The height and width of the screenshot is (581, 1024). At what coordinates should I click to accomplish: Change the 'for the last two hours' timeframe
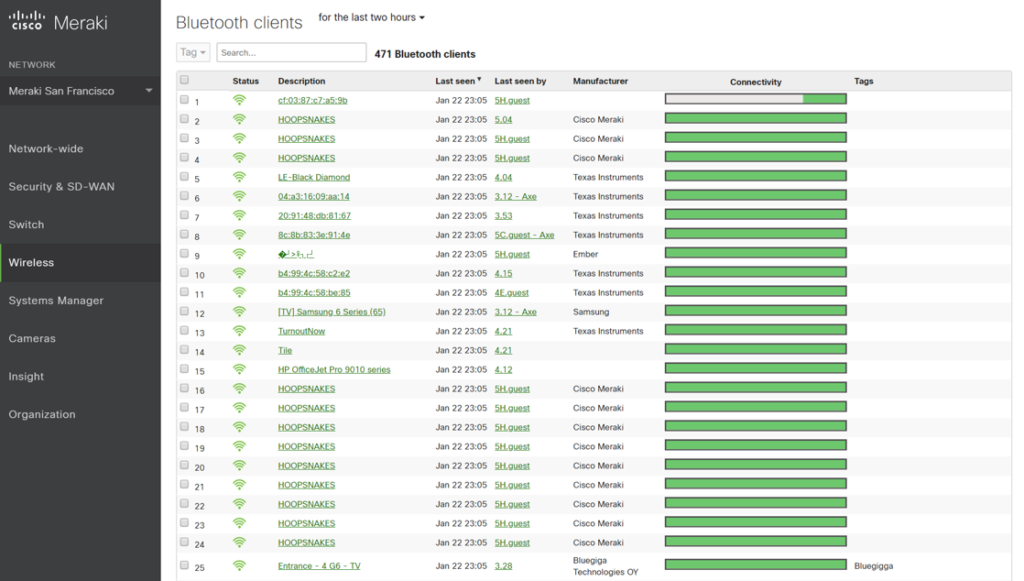coord(371,18)
